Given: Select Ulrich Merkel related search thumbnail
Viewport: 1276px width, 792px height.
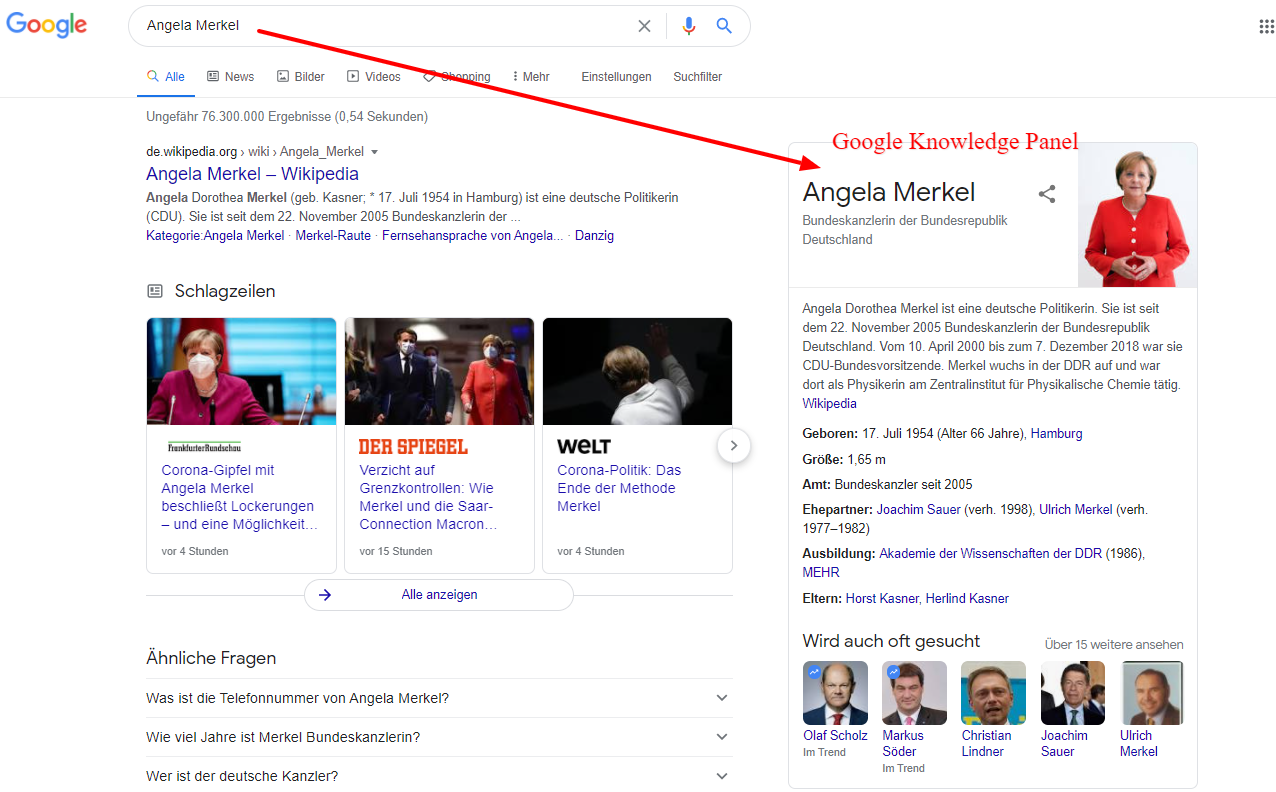Looking at the screenshot, I should click(x=1152, y=693).
